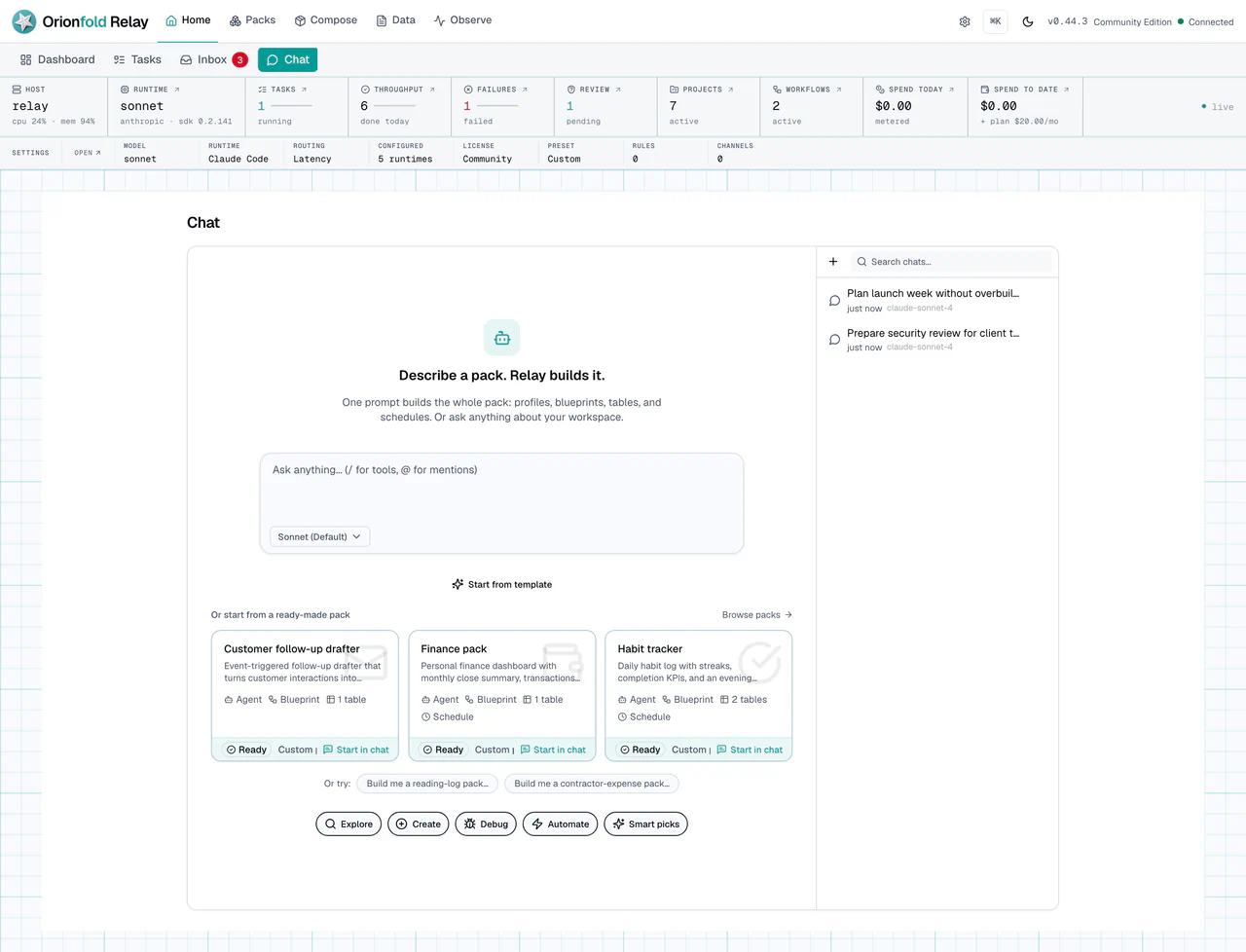
Task: Click Ready badge on Finance pack
Action: 443,750
